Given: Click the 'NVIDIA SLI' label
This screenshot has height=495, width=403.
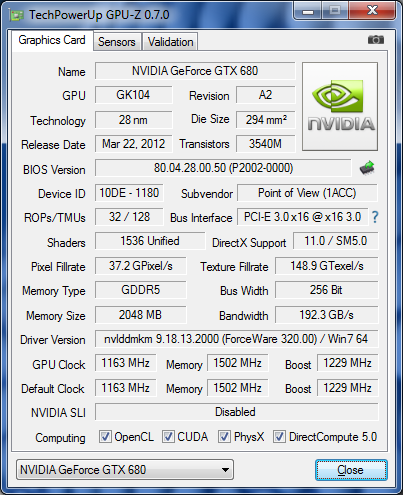Looking at the screenshot, I should click(x=58, y=413).
